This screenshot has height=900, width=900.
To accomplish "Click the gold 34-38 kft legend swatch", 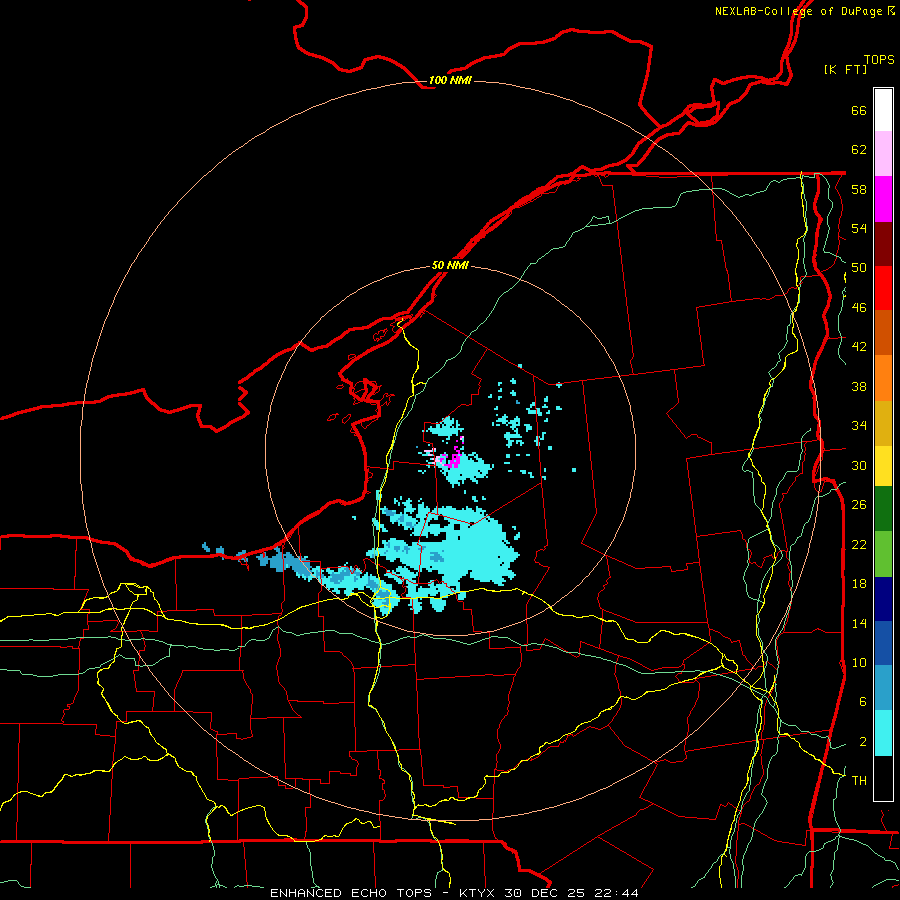I will point(883,423).
